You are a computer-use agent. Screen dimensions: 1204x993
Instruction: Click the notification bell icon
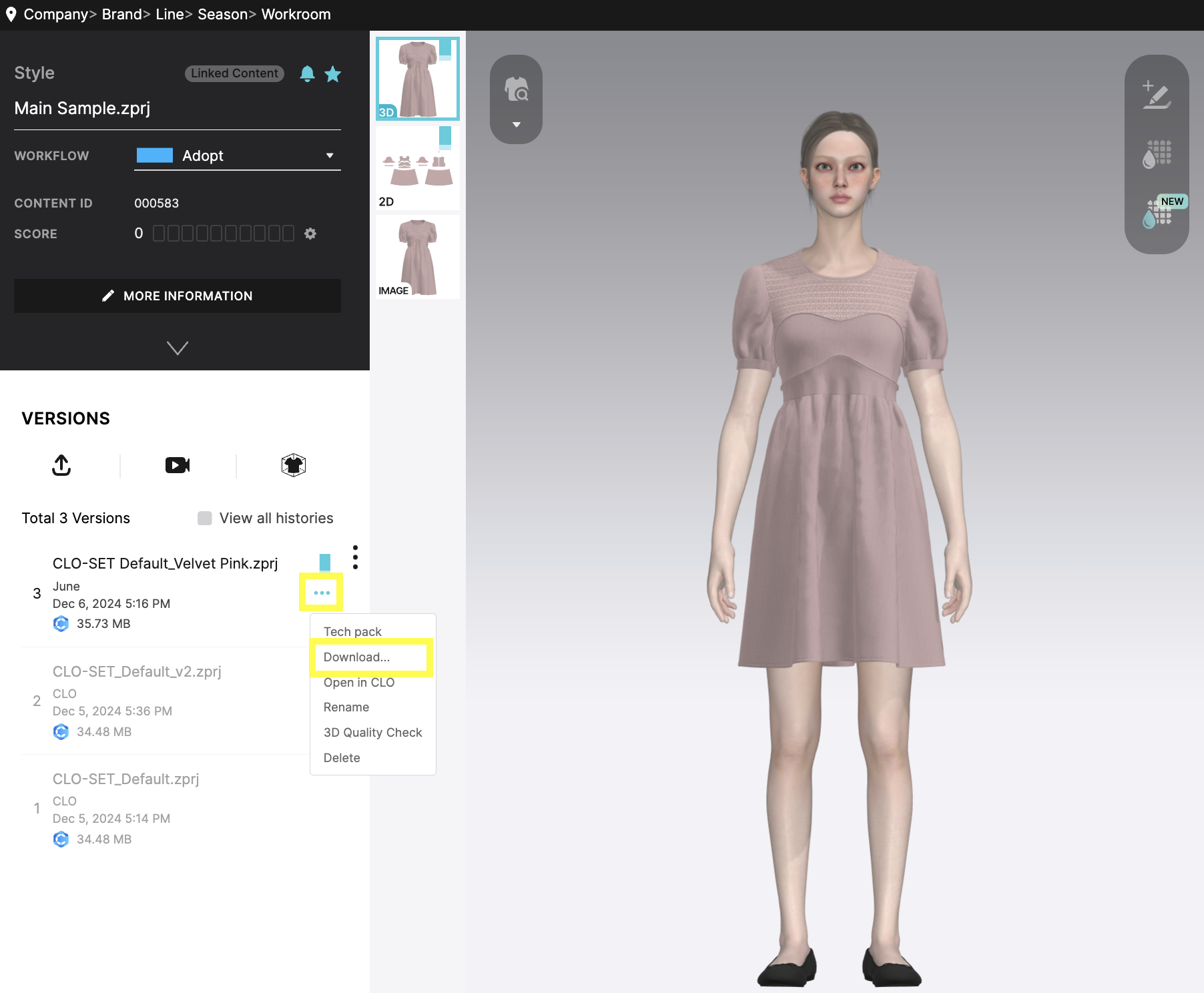(x=307, y=73)
